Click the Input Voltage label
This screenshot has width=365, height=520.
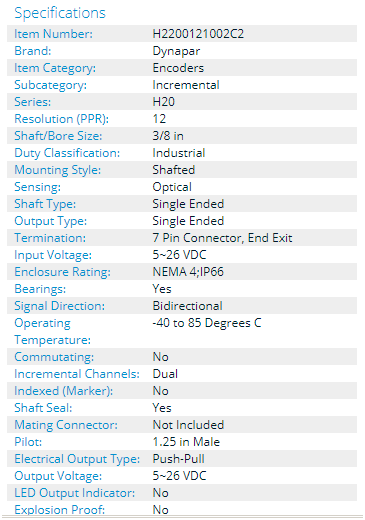(53, 255)
